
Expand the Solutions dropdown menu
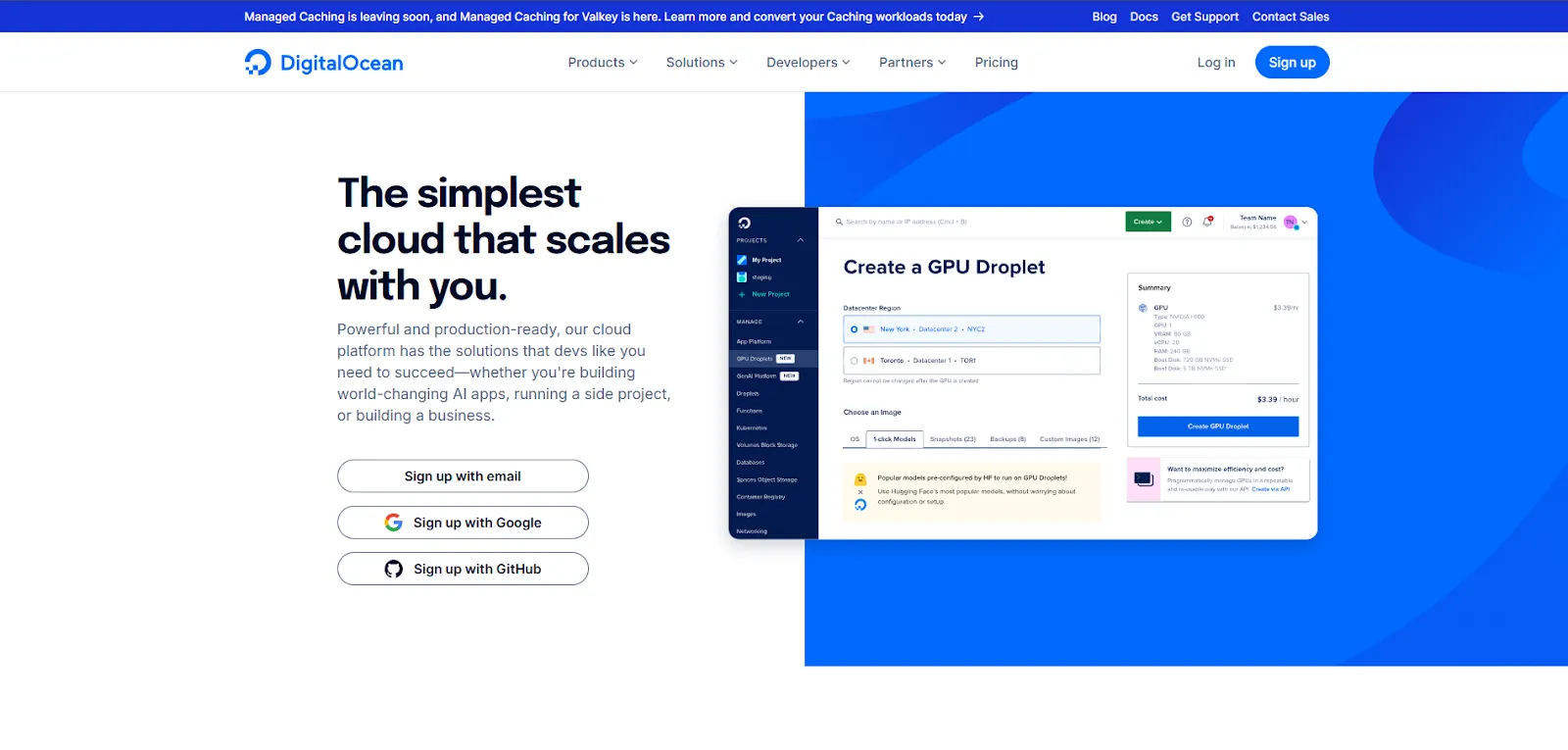pos(702,63)
